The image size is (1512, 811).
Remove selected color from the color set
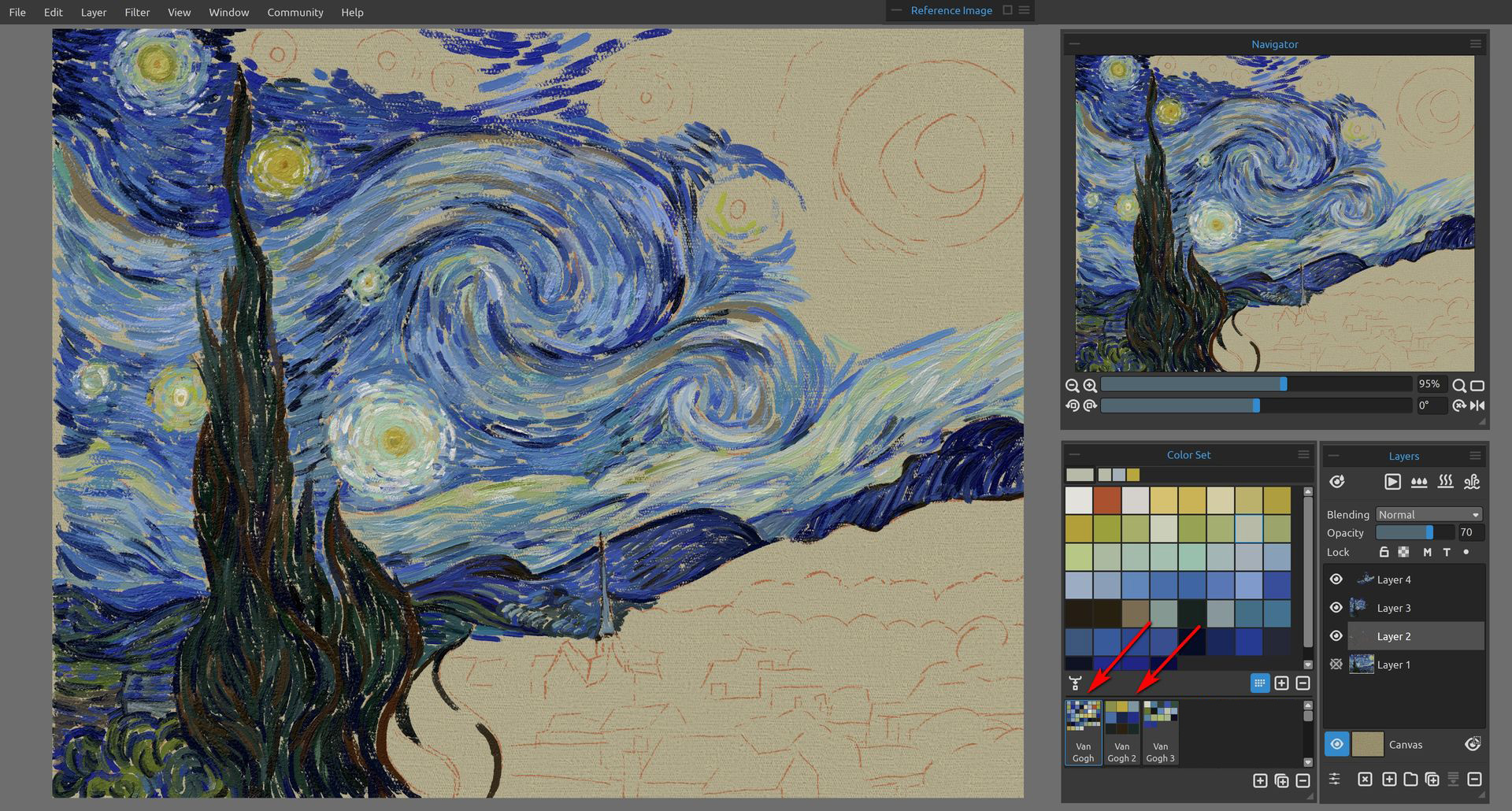tap(1303, 683)
